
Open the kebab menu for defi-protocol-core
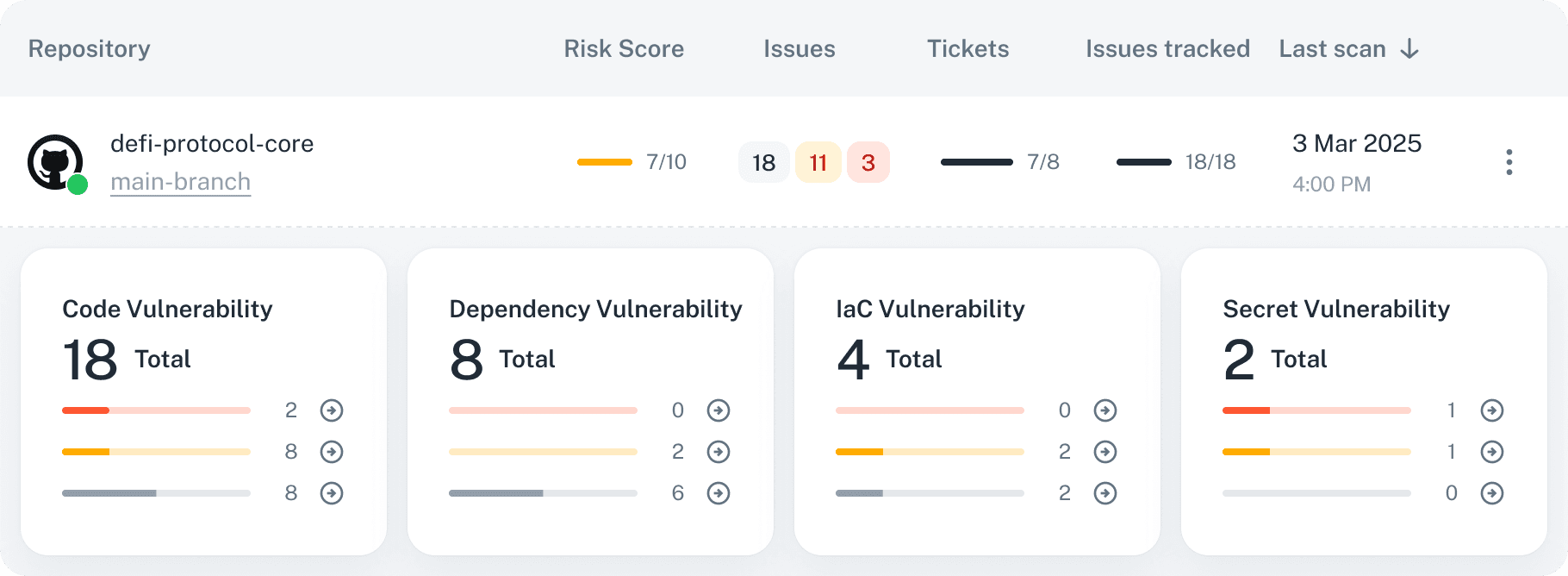pos(1509,160)
